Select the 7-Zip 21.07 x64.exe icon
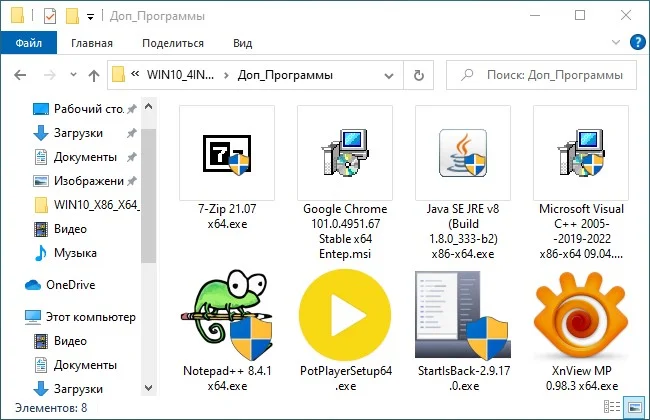The width and height of the screenshot is (650, 420). pos(227,153)
